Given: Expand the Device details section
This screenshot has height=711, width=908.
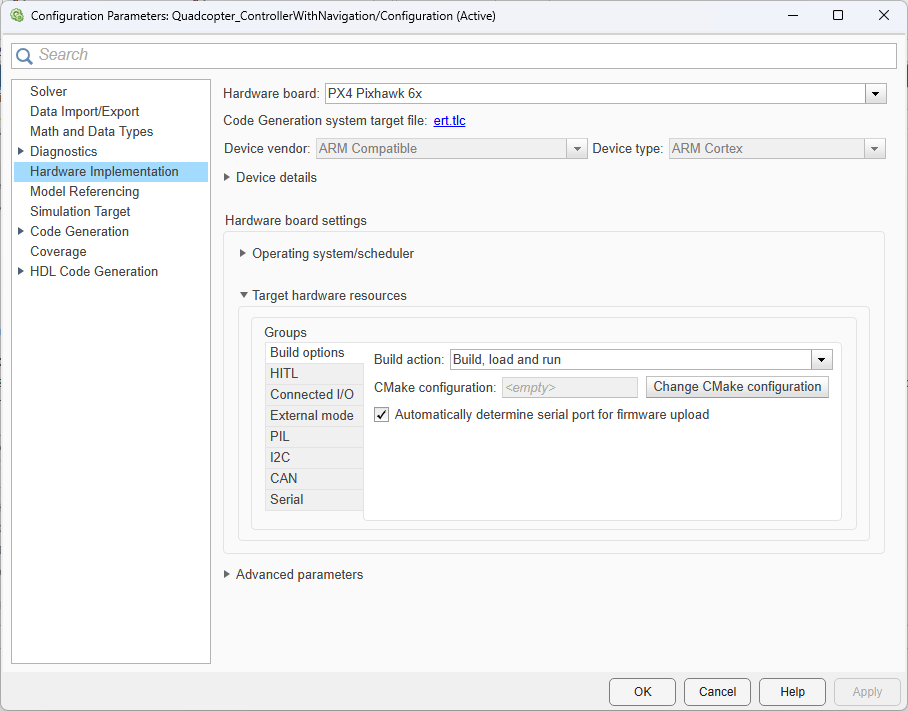Looking at the screenshot, I should (x=227, y=177).
